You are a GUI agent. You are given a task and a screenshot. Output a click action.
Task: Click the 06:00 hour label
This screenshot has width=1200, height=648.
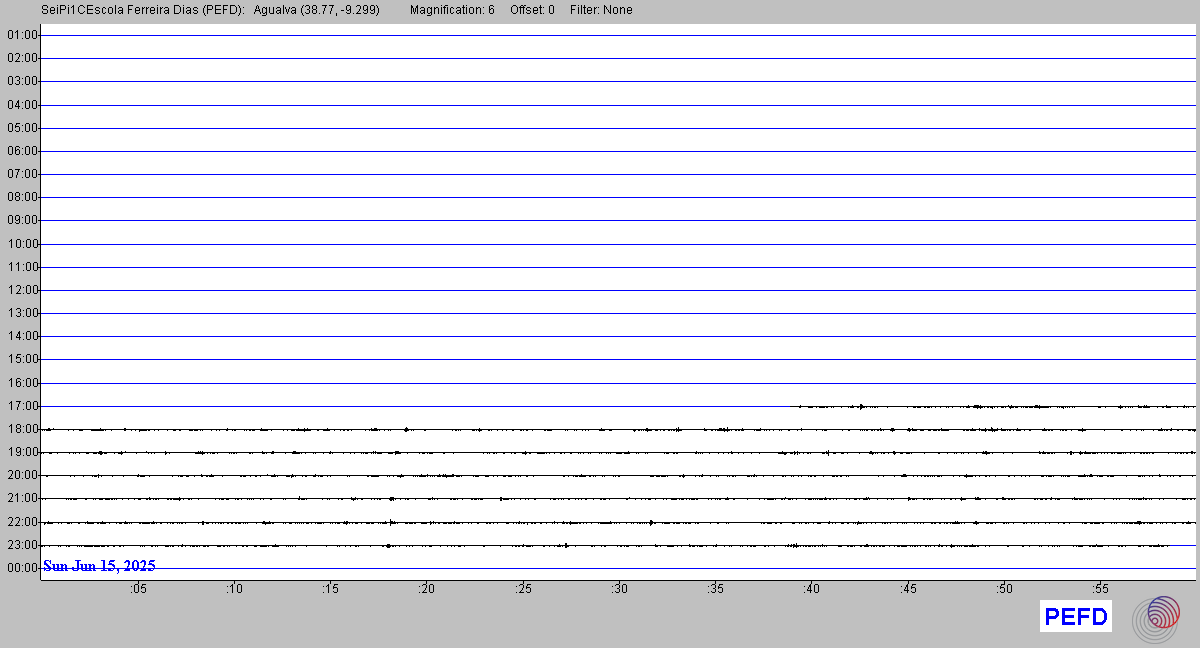(22, 151)
